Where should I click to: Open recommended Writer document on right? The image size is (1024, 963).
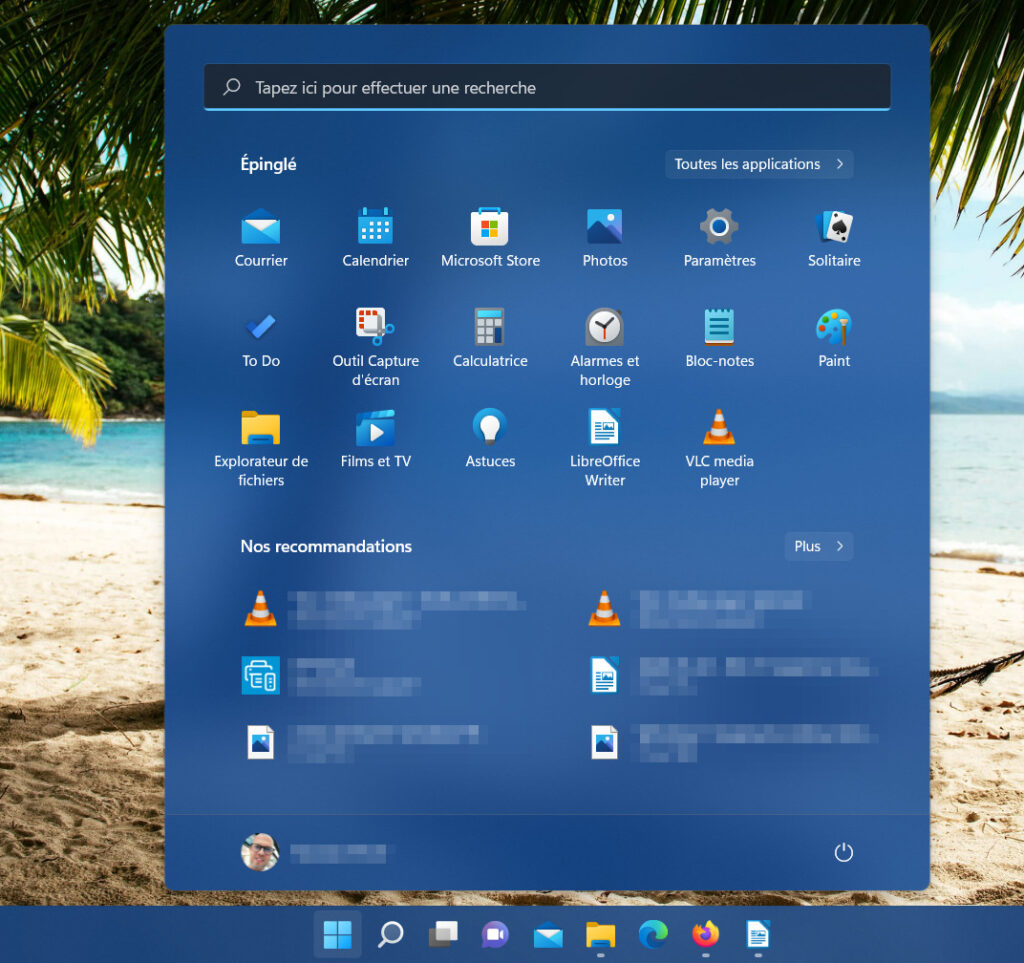pos(729,675)
